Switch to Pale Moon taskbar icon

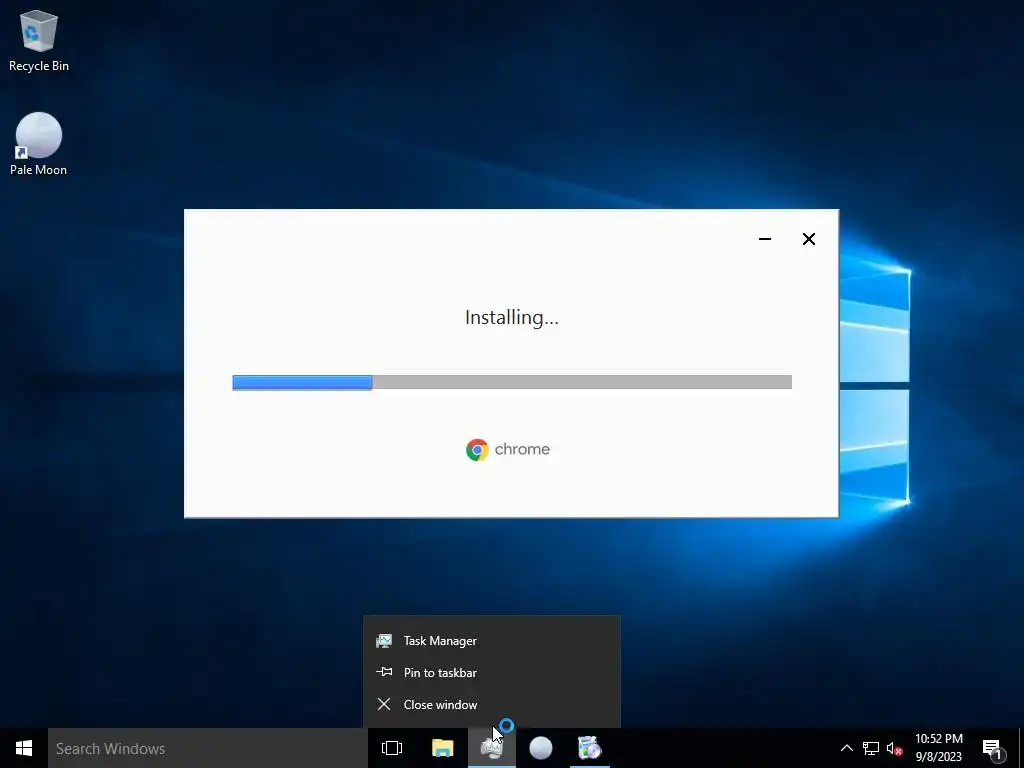[541, 748]
